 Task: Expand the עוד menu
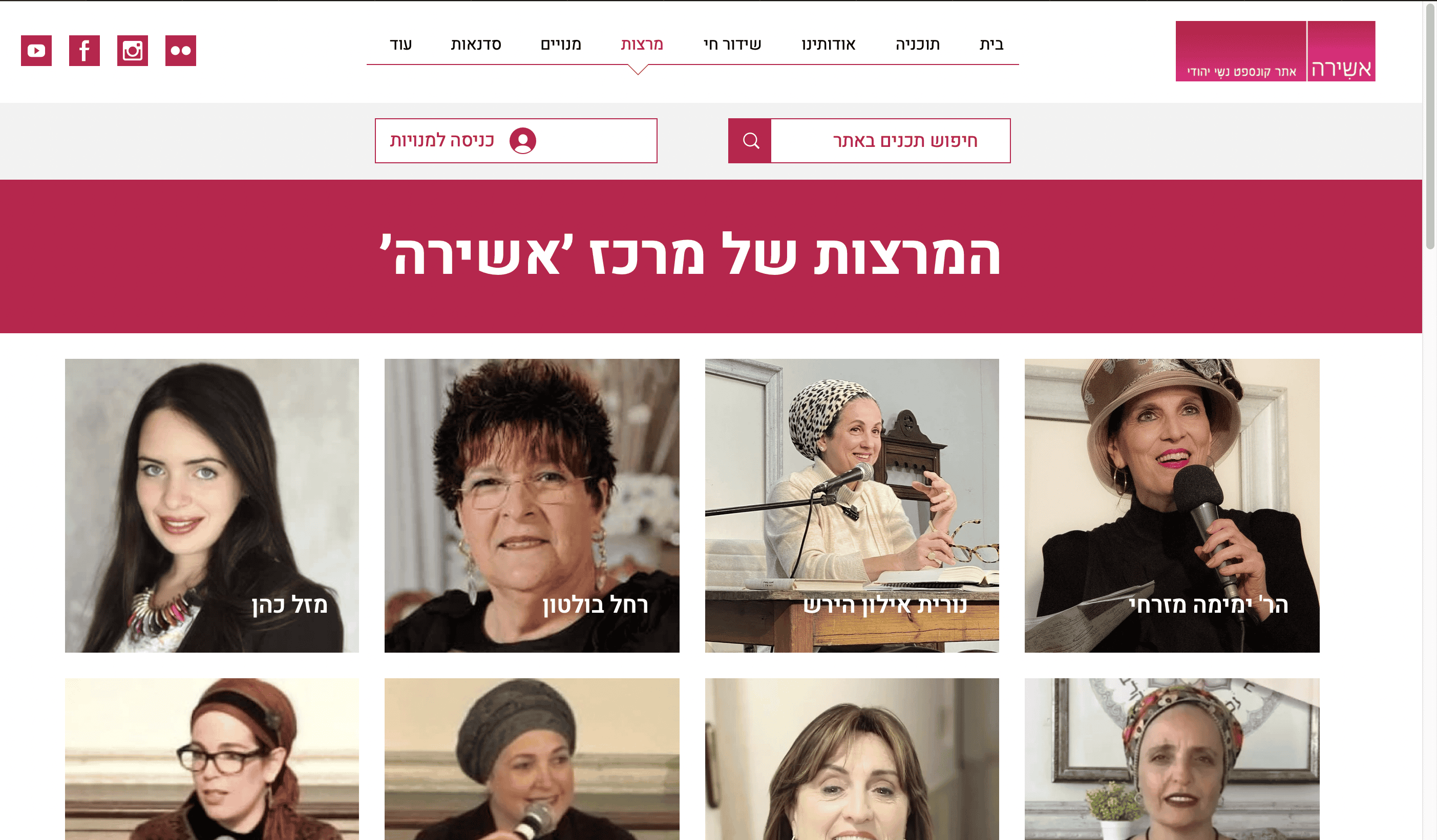pos(401,45)
